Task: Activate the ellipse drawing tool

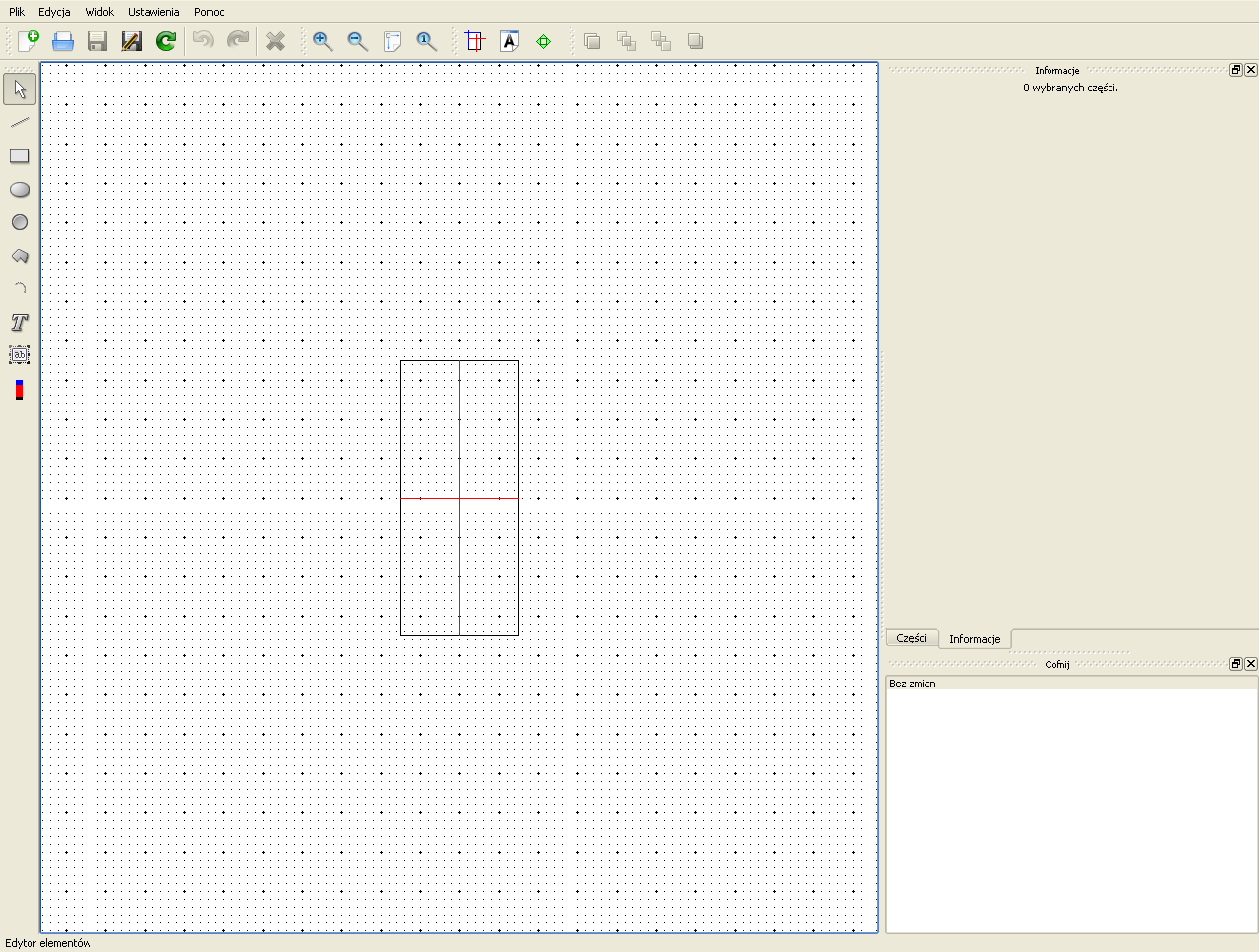Action: click(x=20, y=190)
